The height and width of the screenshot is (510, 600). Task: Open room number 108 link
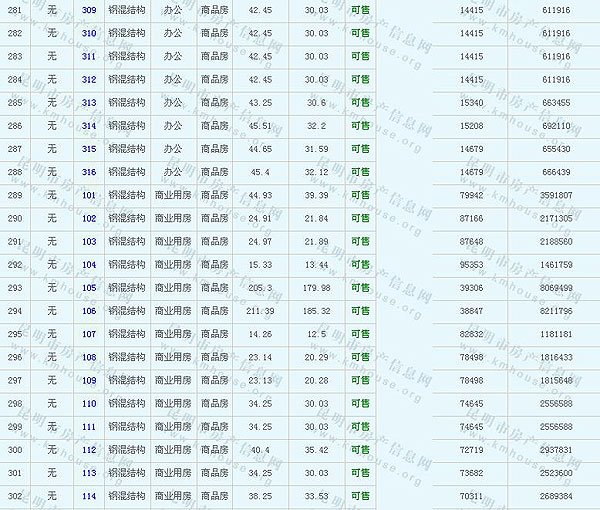point(89,357)
